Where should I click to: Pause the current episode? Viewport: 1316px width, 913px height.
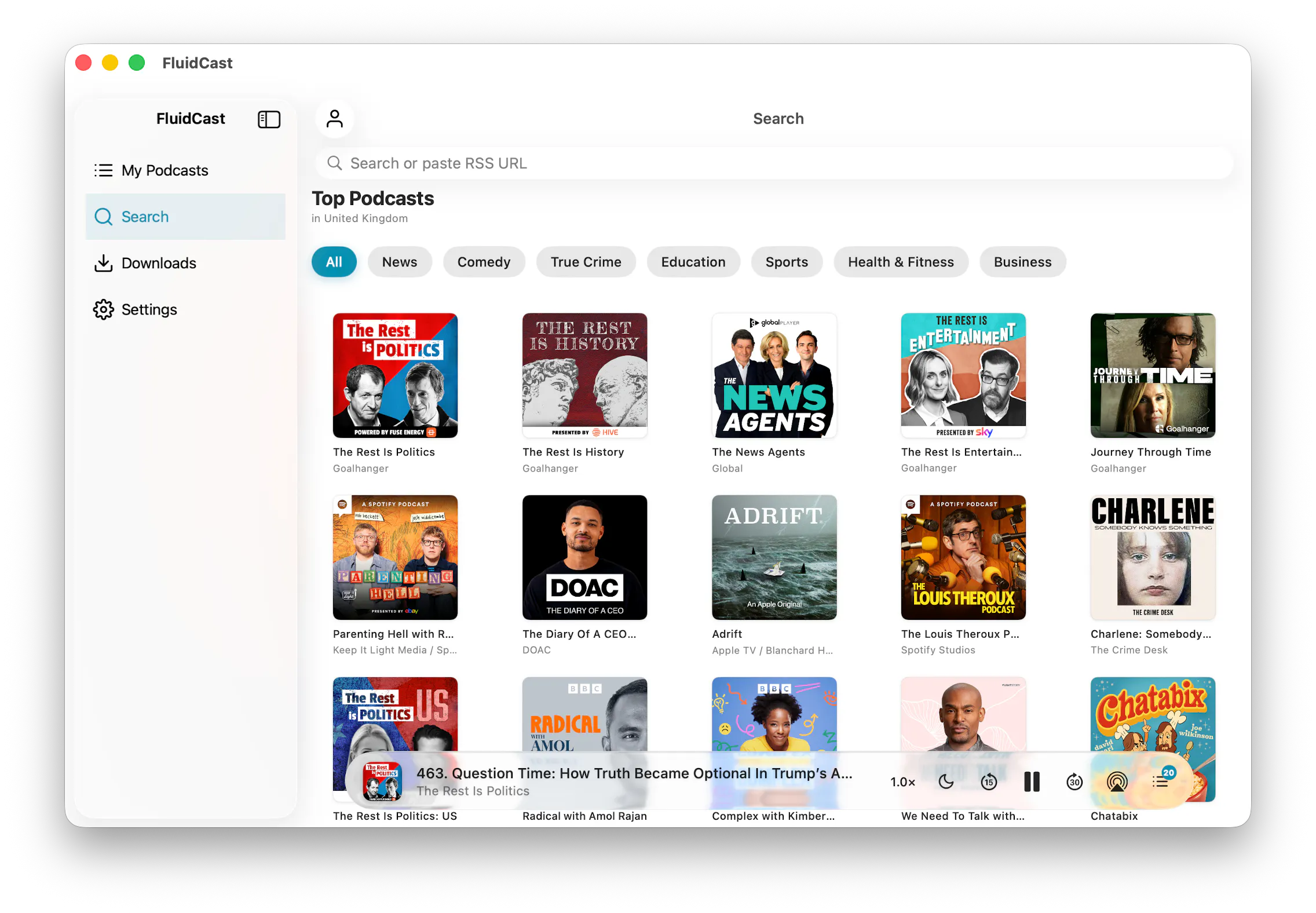tap(1032, 782)
